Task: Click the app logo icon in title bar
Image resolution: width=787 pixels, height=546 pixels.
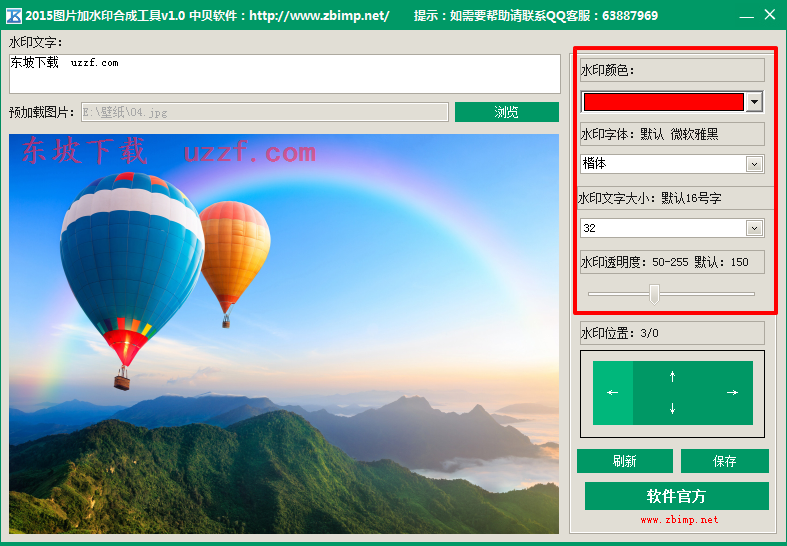Action: point(14,16)
